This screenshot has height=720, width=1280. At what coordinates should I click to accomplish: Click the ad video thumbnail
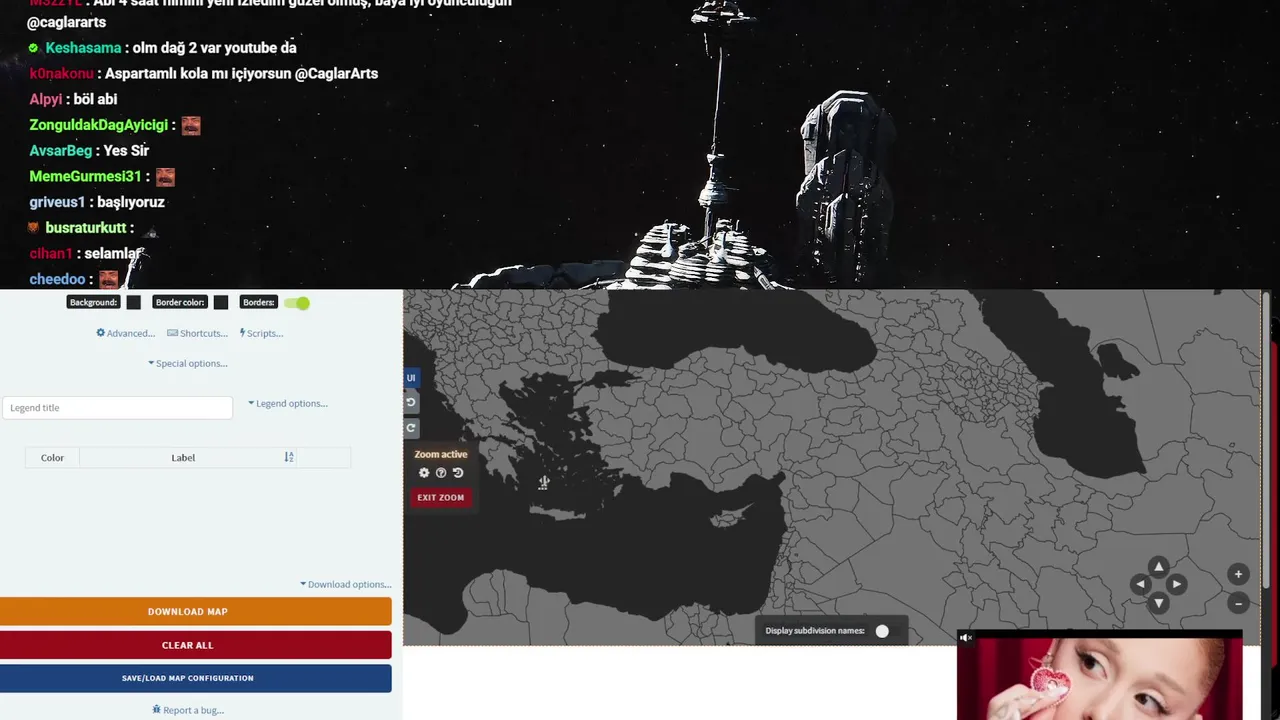(1100, 680)
